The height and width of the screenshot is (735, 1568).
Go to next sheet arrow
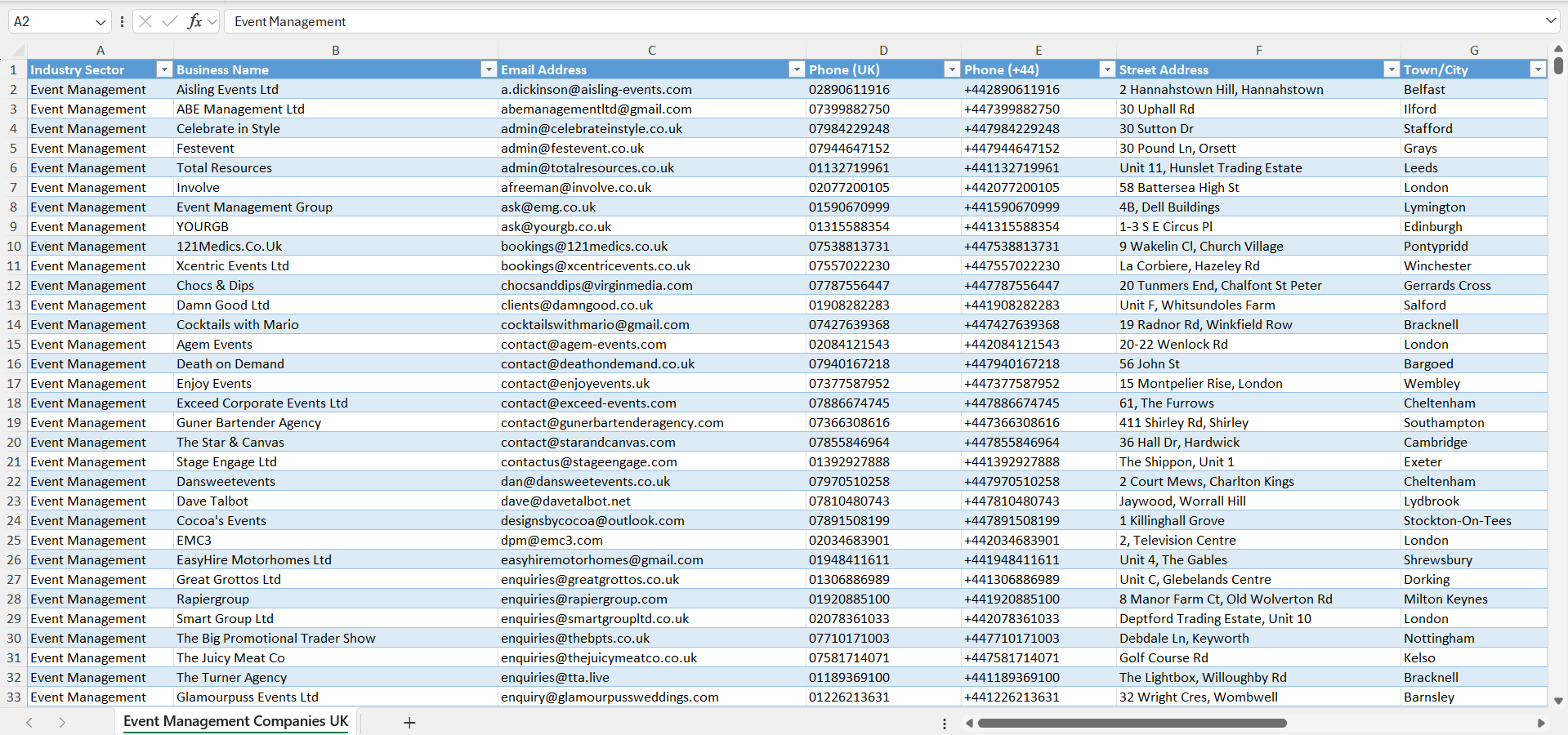(62, 723)
